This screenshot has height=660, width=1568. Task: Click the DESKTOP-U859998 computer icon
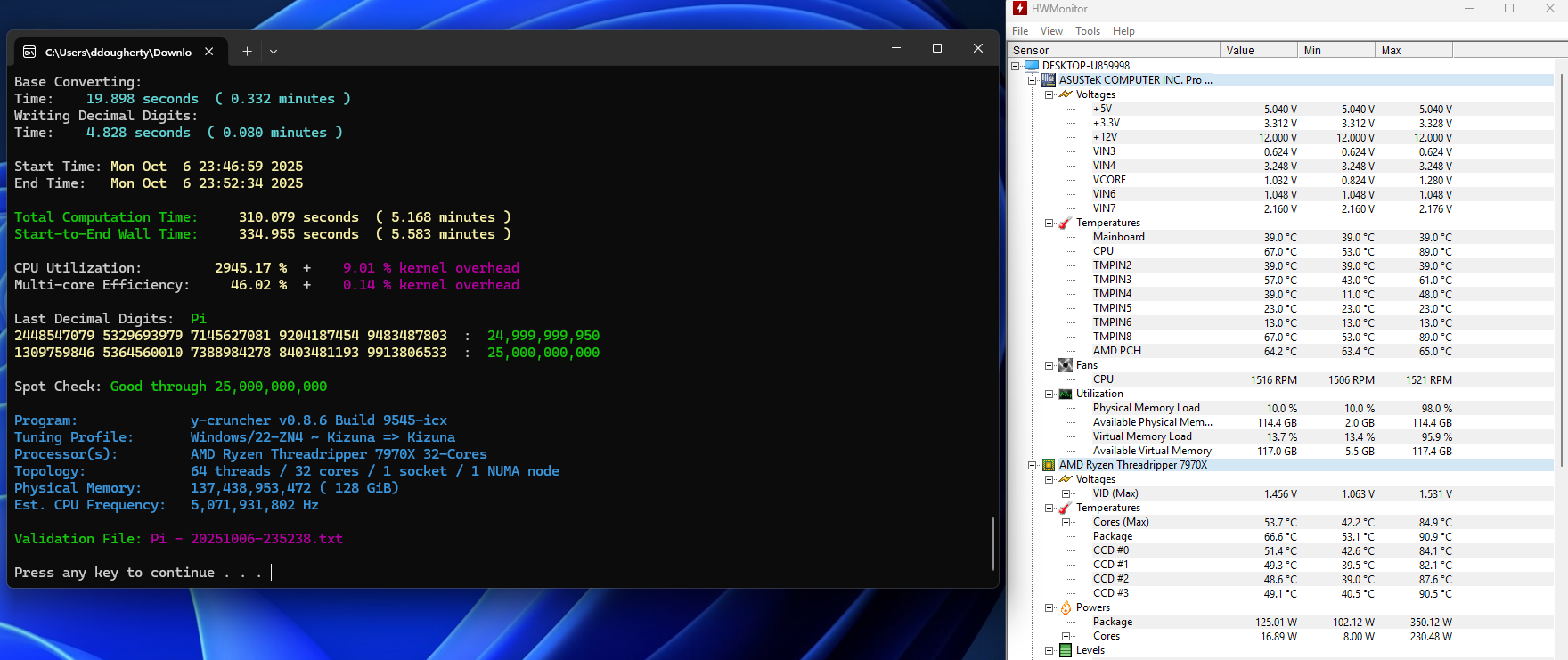coord(1032,66)
